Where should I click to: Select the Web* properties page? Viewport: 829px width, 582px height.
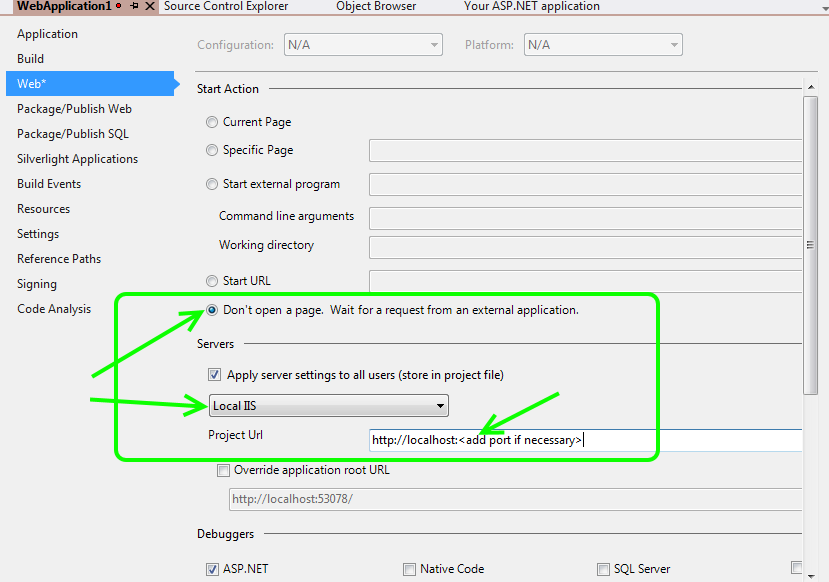(x=90, y=84)
